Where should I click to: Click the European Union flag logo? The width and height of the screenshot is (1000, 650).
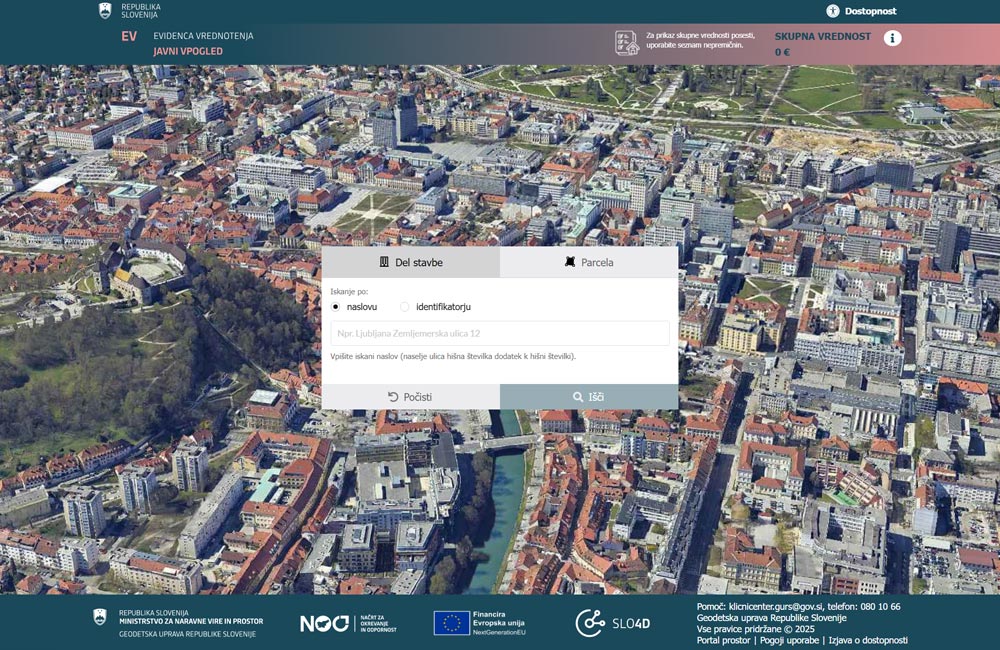coord(451,623)
